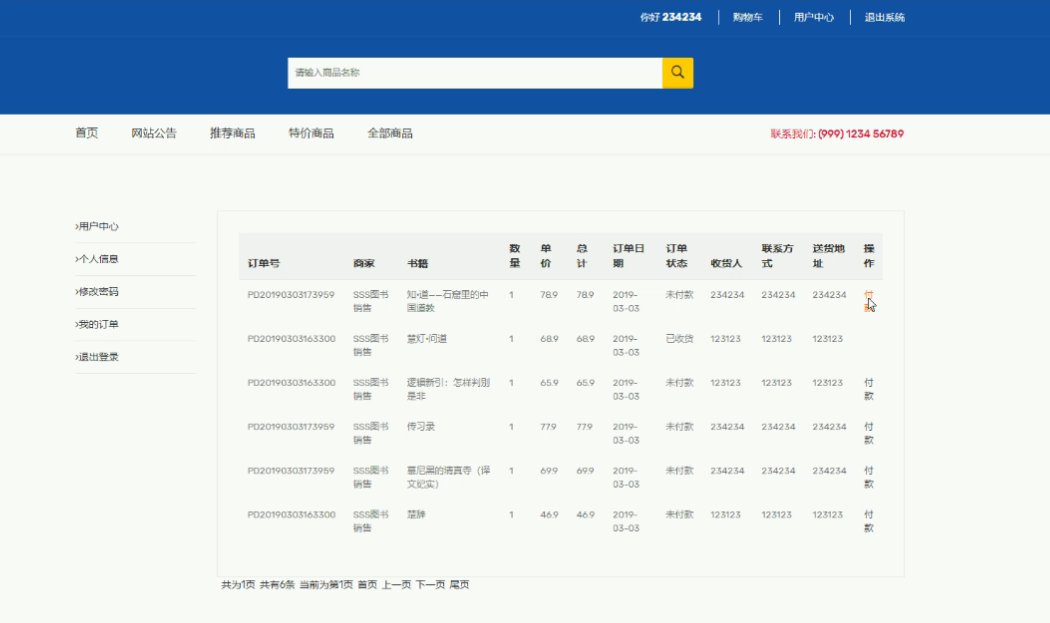Open the 全部商品 nav item
Viewport: 1050px width, 623px height.
point(390,133)
